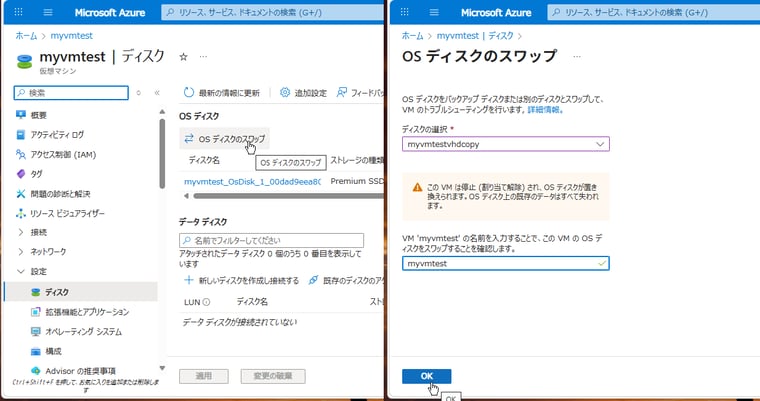760x401 pixels.
Task: Click the VM name confirmation field myvmtest
Action: point(506,263)
